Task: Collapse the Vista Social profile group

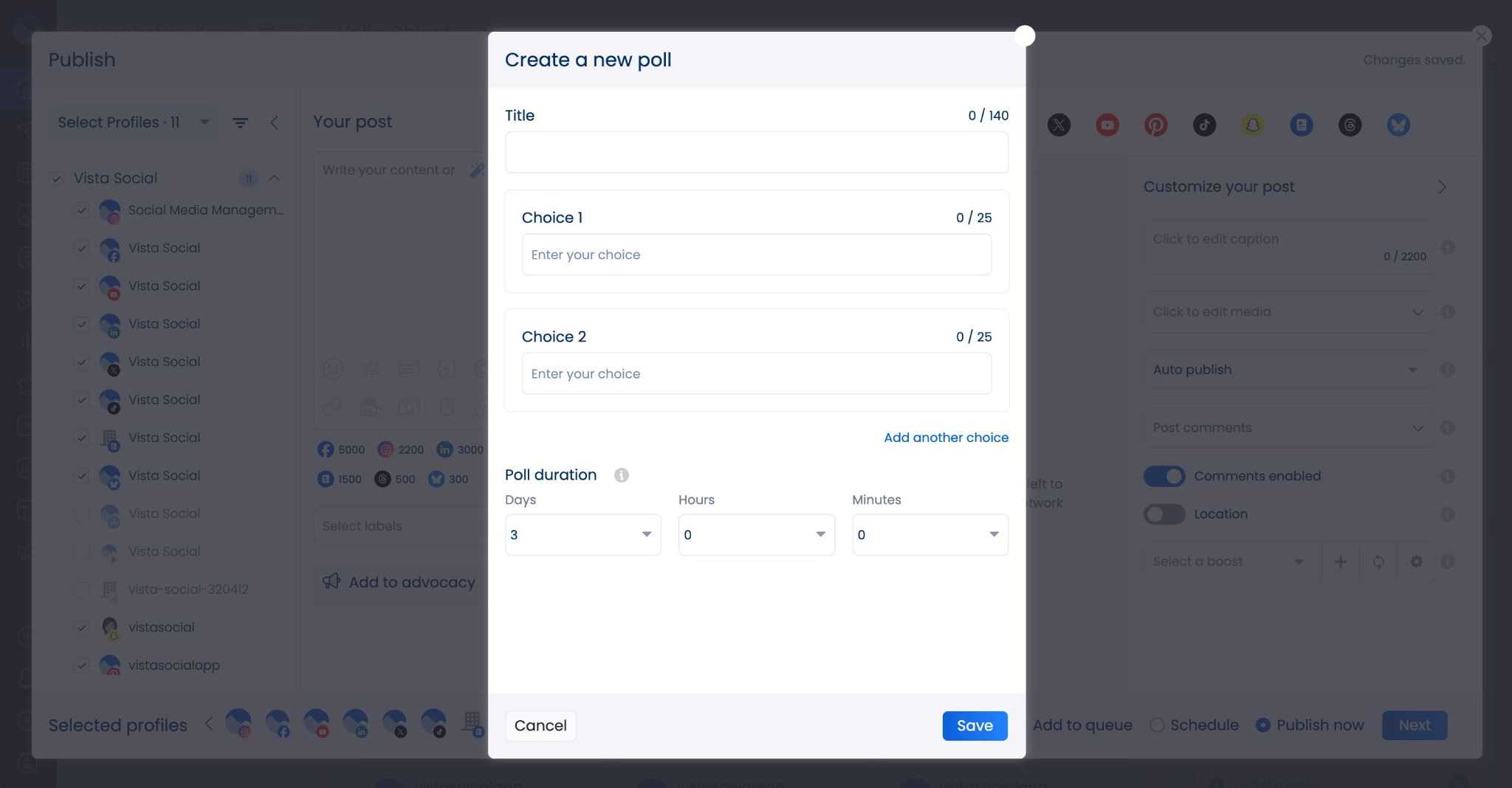Action: 274,178
